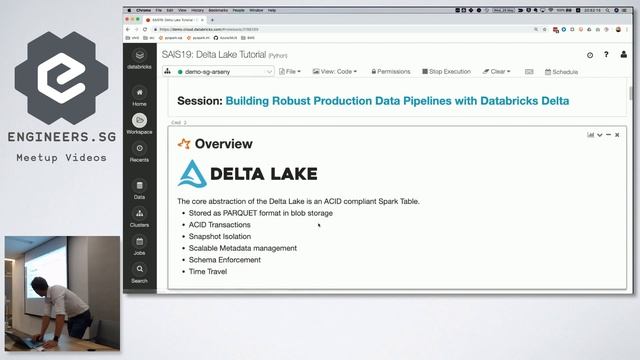Click the Overview heading
The width and height of the screenshot is (640, 360).
coord(223,144)
